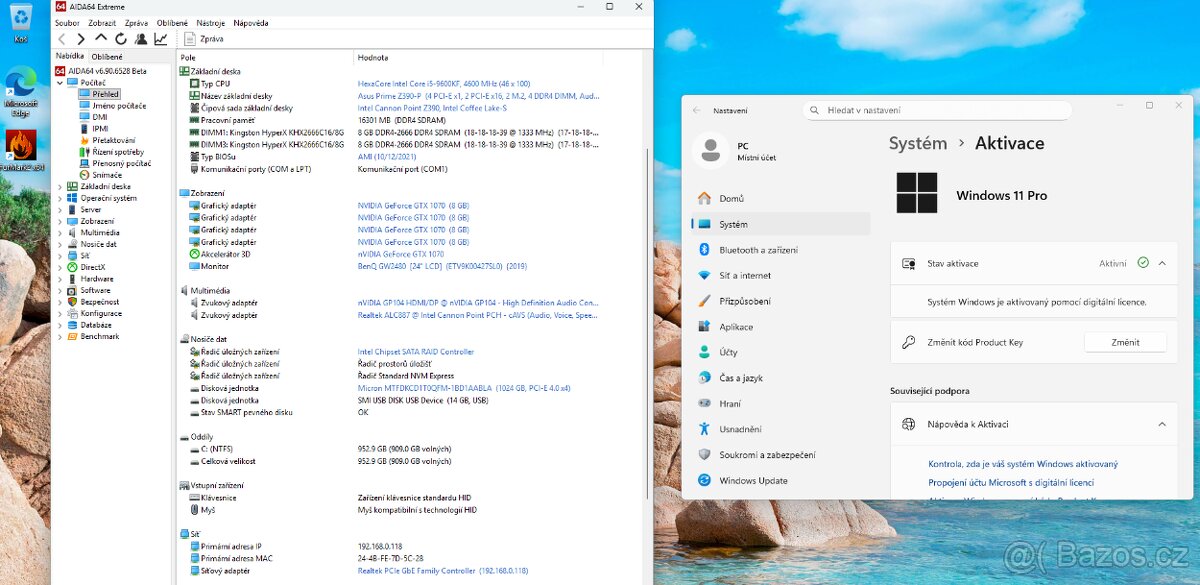This screenshot has width=1200, height=585.
Task: Expand the Základní deska tree node
Action: point(60,187)
